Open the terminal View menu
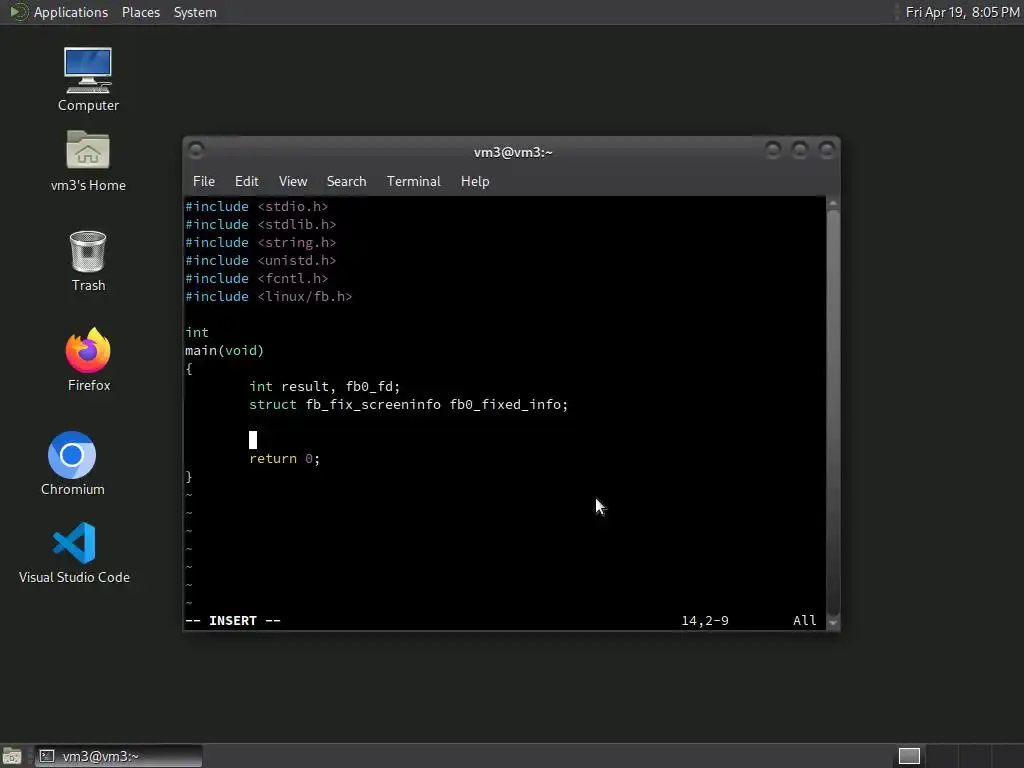The height and width of the screenshot is (768, 1024). (x=293, y=182)
